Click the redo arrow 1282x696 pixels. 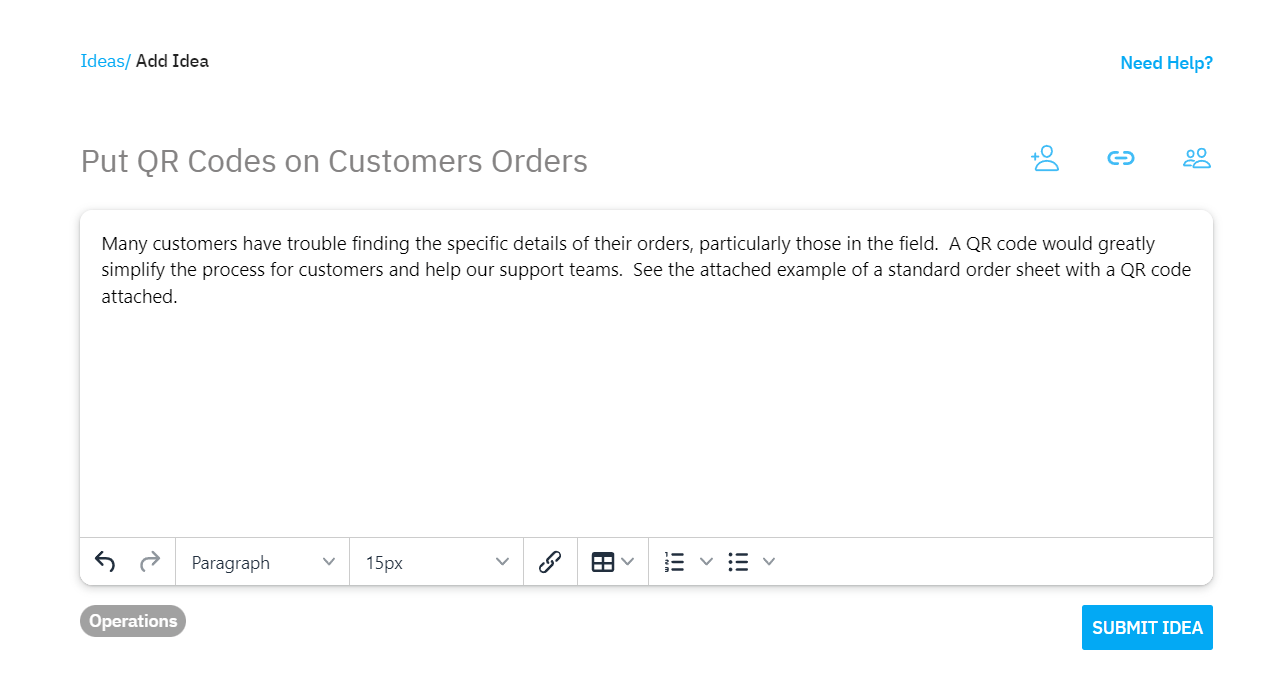(x=150, y=562)
